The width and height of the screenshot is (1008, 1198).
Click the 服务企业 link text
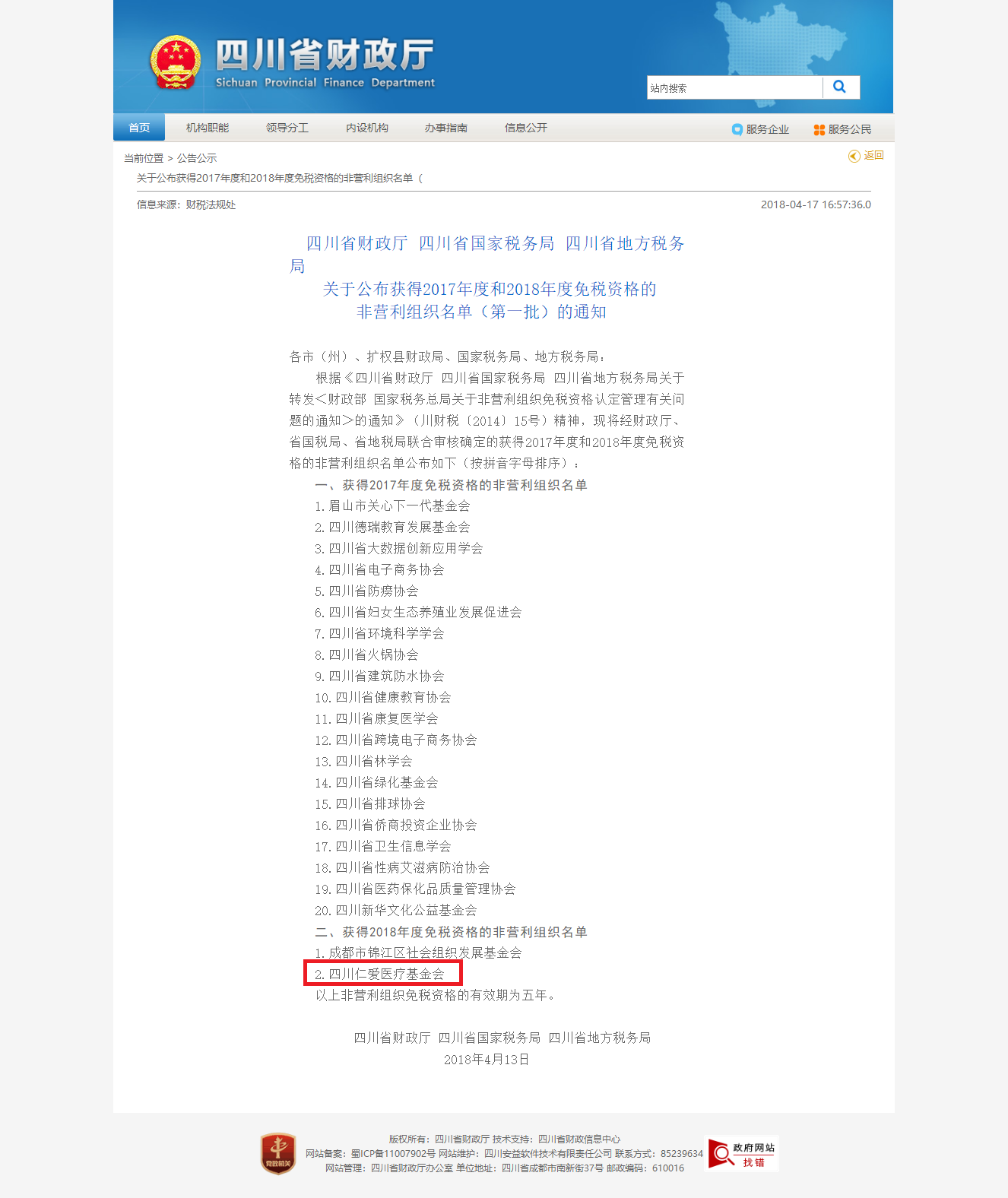[768, 129]
